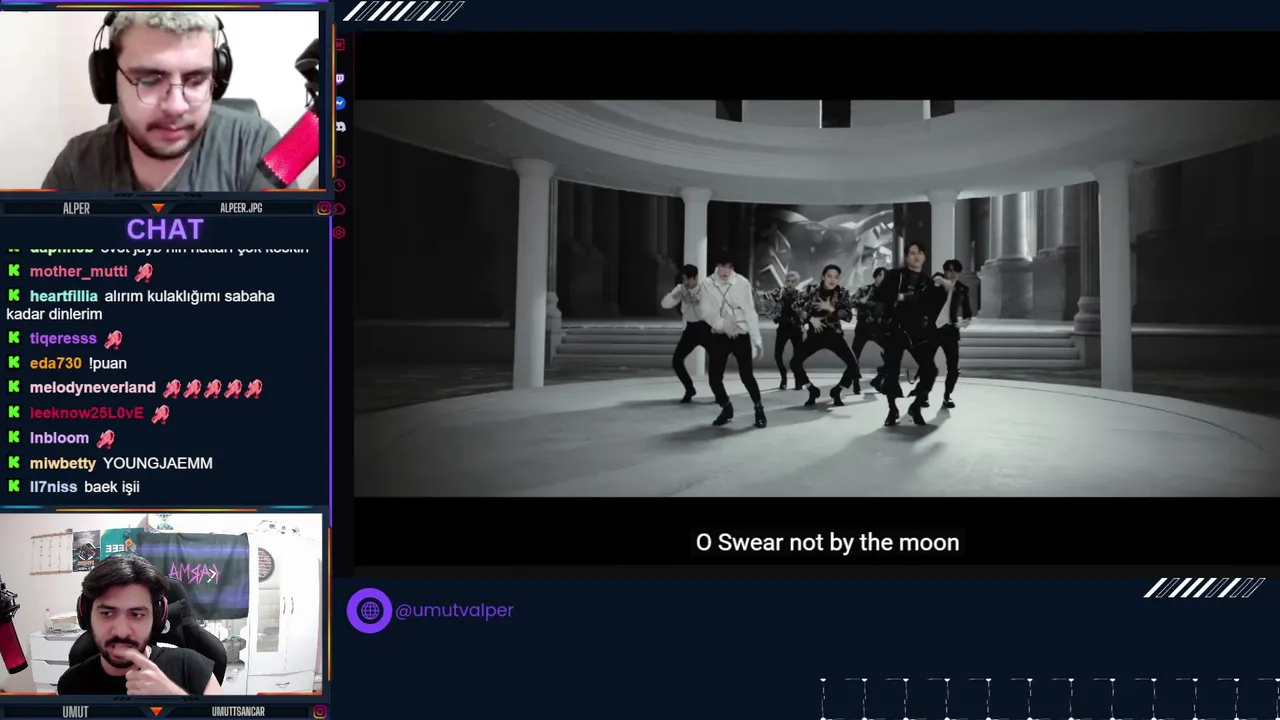
Task: Click the orange triangle under Alper's webcam
Action: [x=157, y=208]
